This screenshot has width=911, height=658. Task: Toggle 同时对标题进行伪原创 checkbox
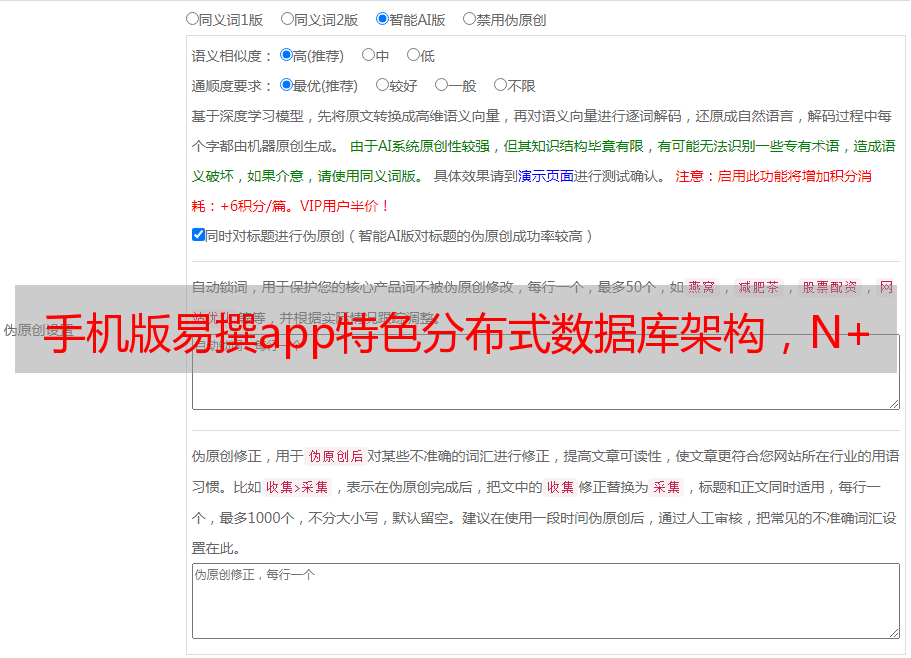click(x=198, y=235)
